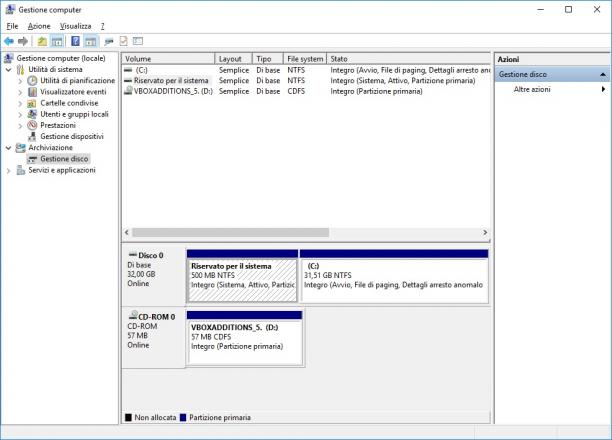
Task: Open the Altre azioni submenu
Action: pos(552,89)
